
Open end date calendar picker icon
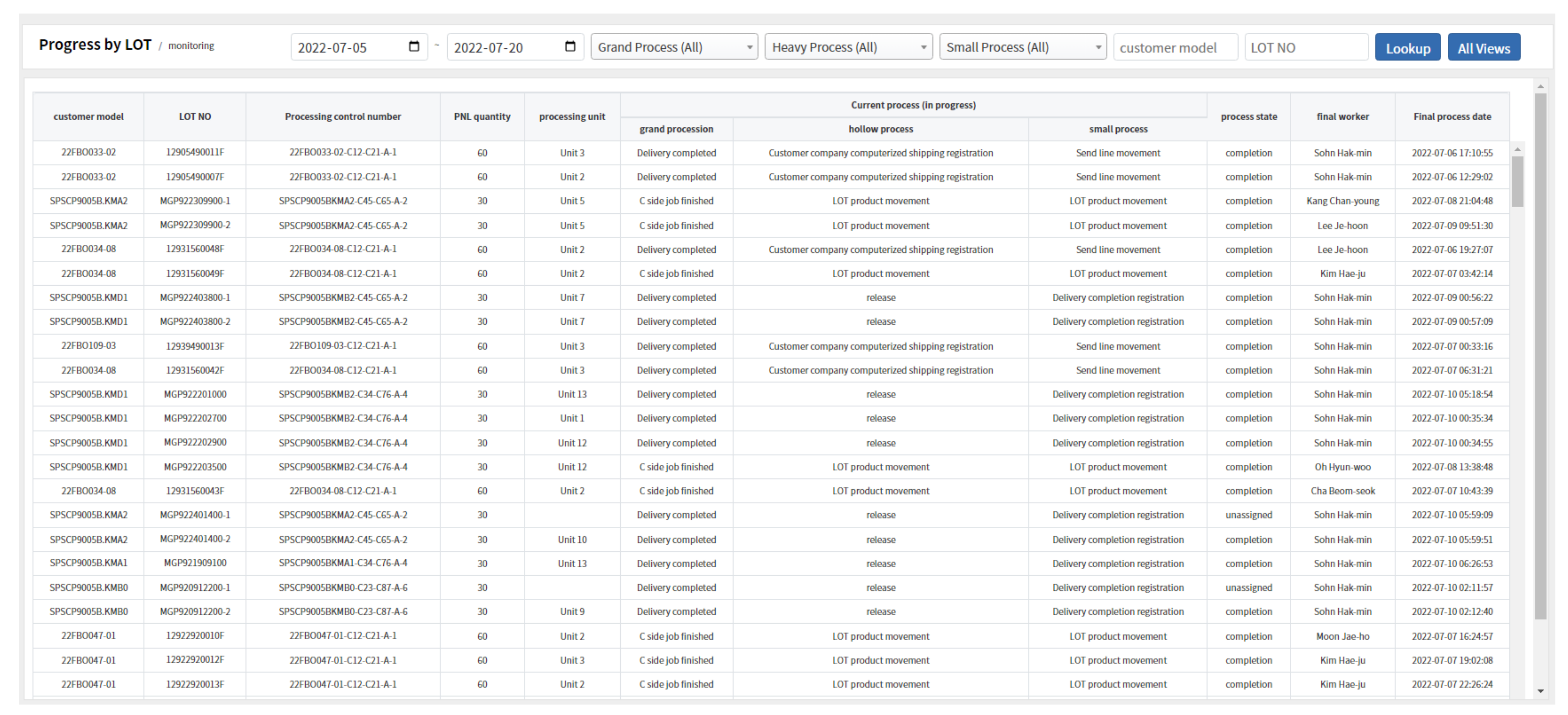tap(570, 47)
